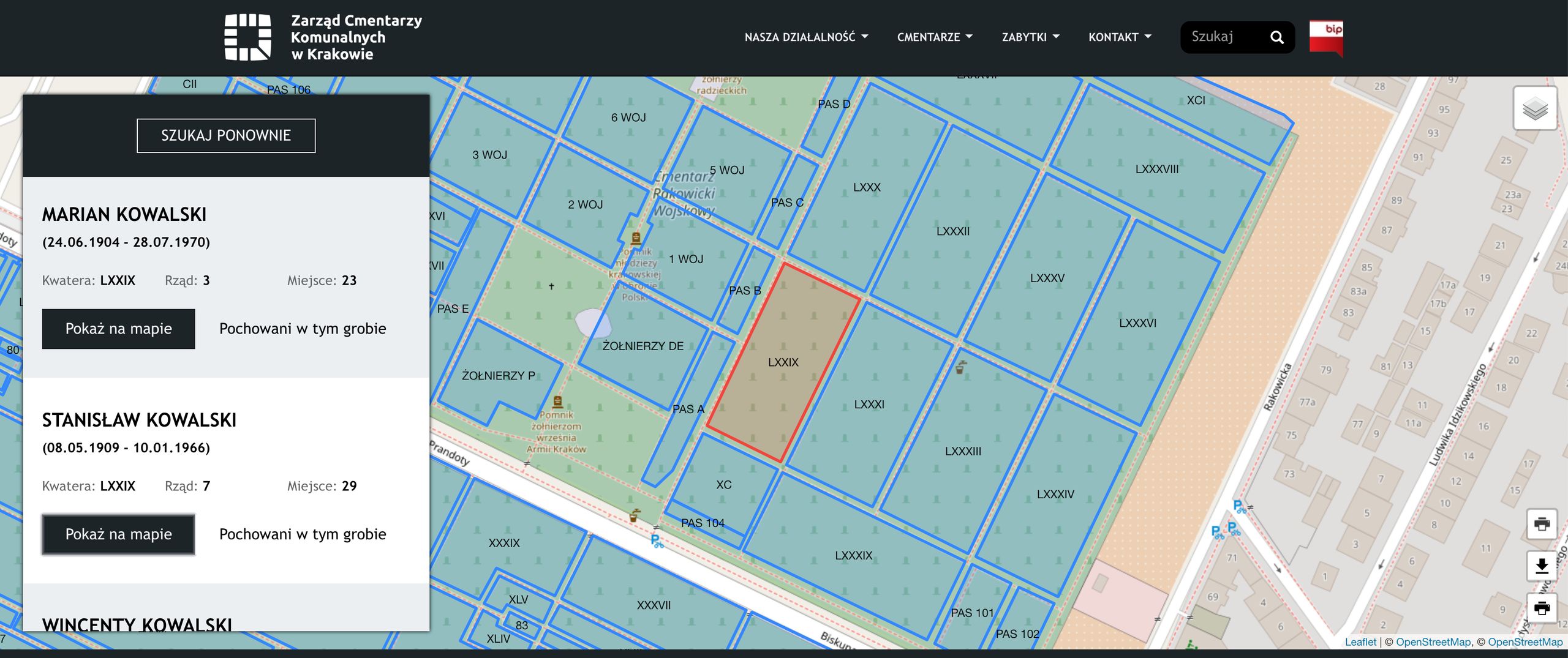Click waste basket icon beside section LXXXI

coord(960,368)
